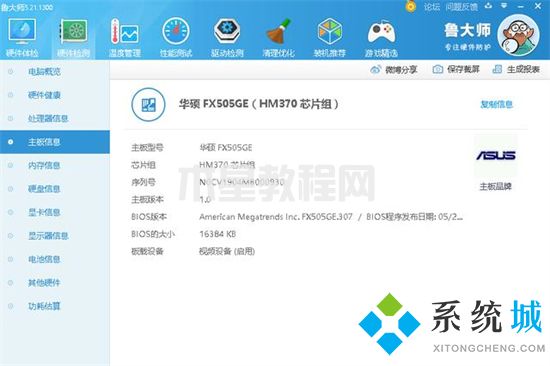Select the 硬件检测 hardware detection icon
Screen dimensions: 550x366
73,38
